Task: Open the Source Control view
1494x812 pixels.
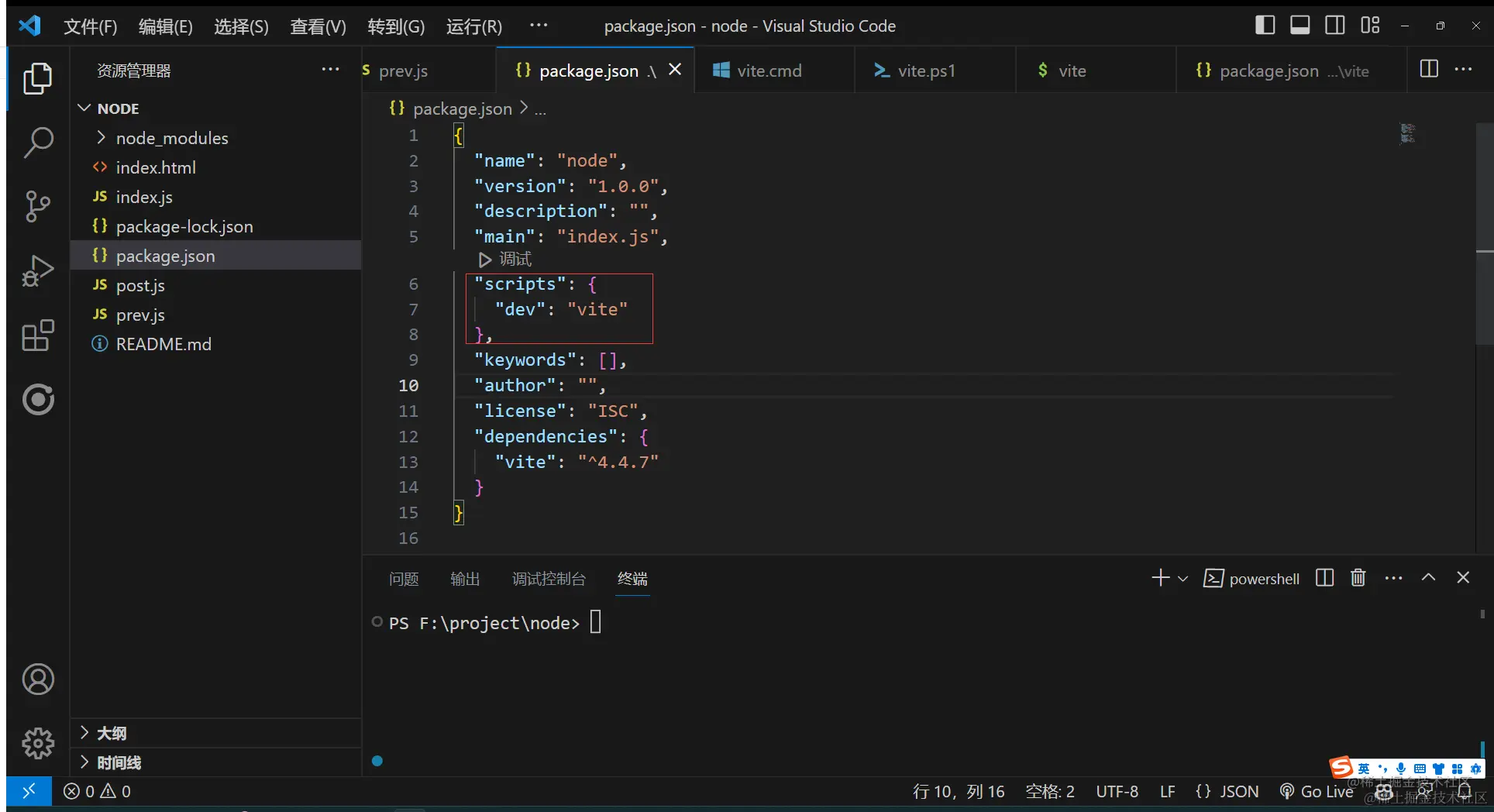Action: [x=37, y=207]
